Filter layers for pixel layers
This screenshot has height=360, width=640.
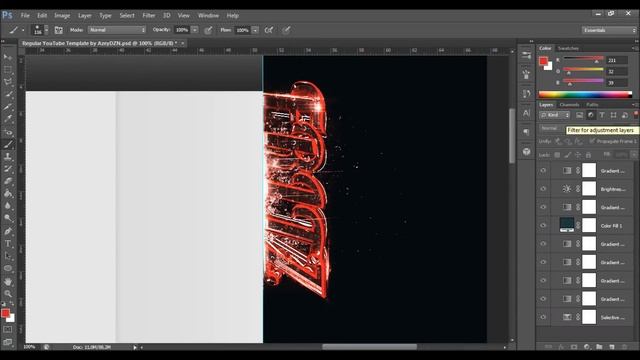coord(579,116)
